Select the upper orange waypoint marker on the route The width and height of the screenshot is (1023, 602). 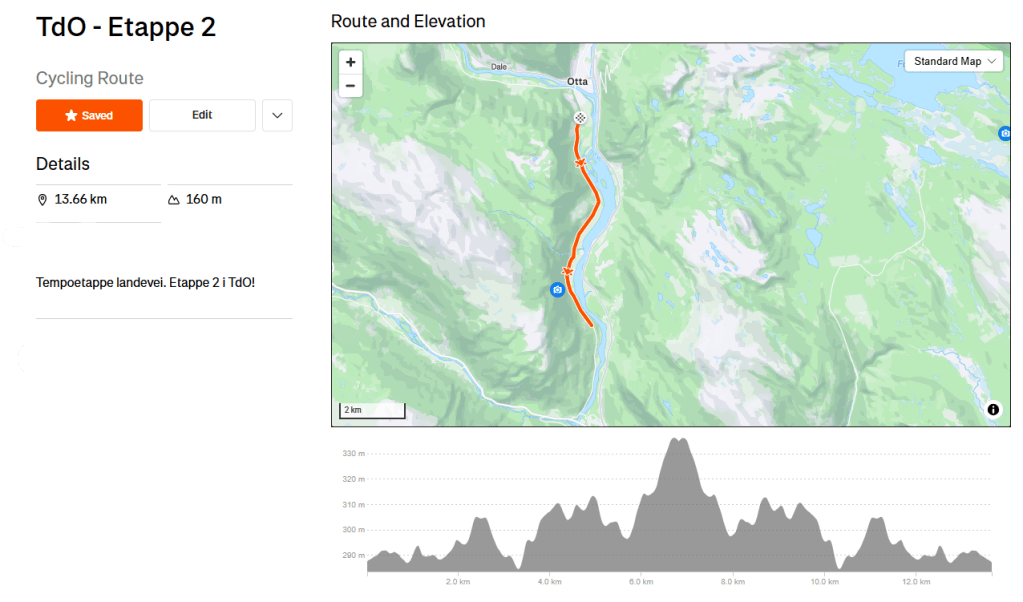(x=580, y=161)
